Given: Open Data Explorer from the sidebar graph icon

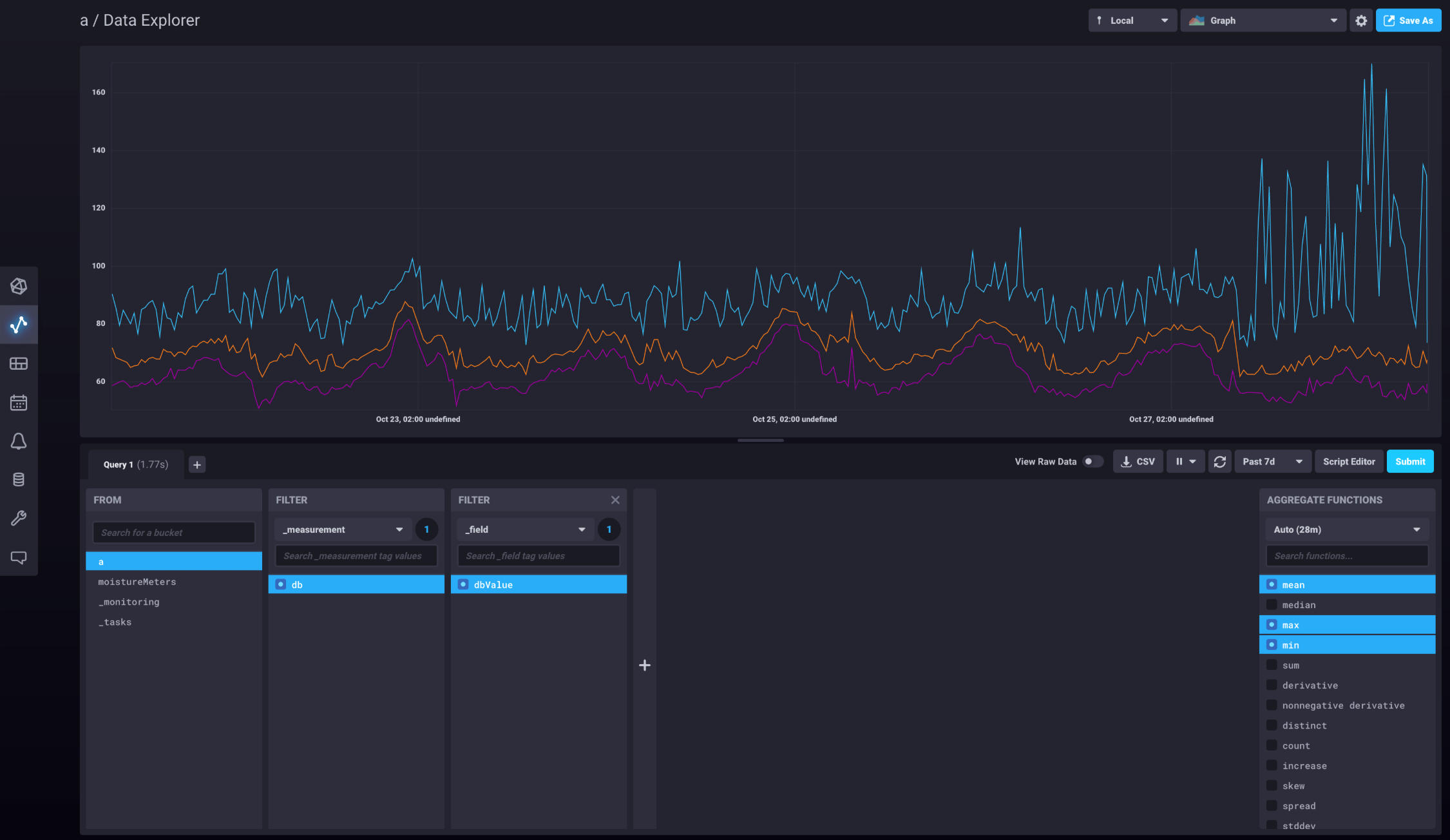Looking at the screenshot, I should tap(19, 324).
